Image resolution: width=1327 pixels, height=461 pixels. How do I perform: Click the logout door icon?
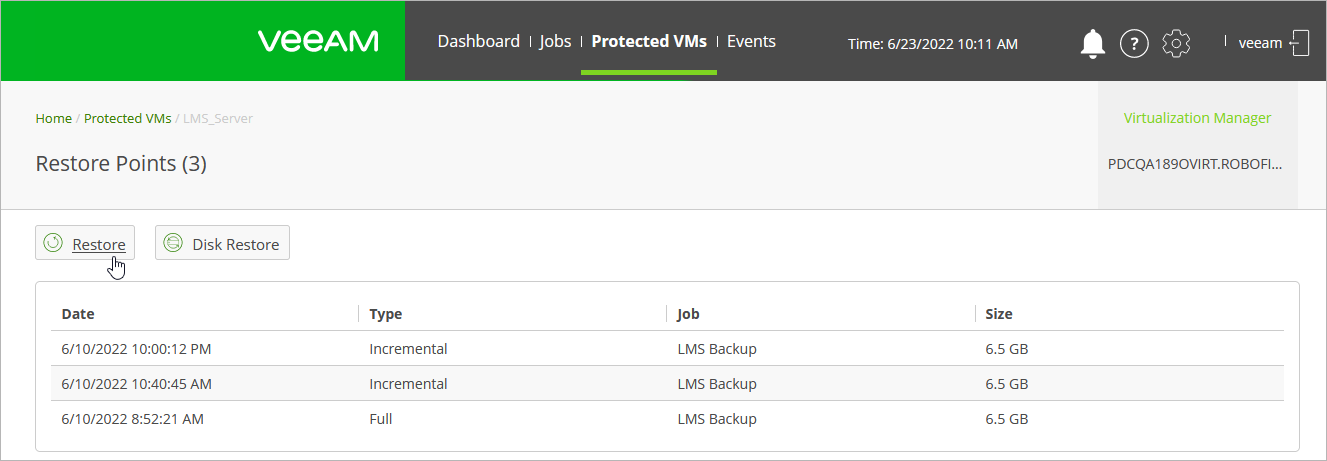[1300, 43]
